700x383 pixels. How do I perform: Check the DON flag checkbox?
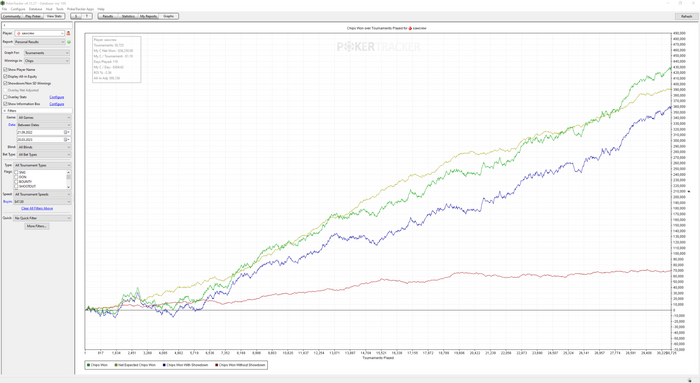pyautogui.click(x=17, y=177)
